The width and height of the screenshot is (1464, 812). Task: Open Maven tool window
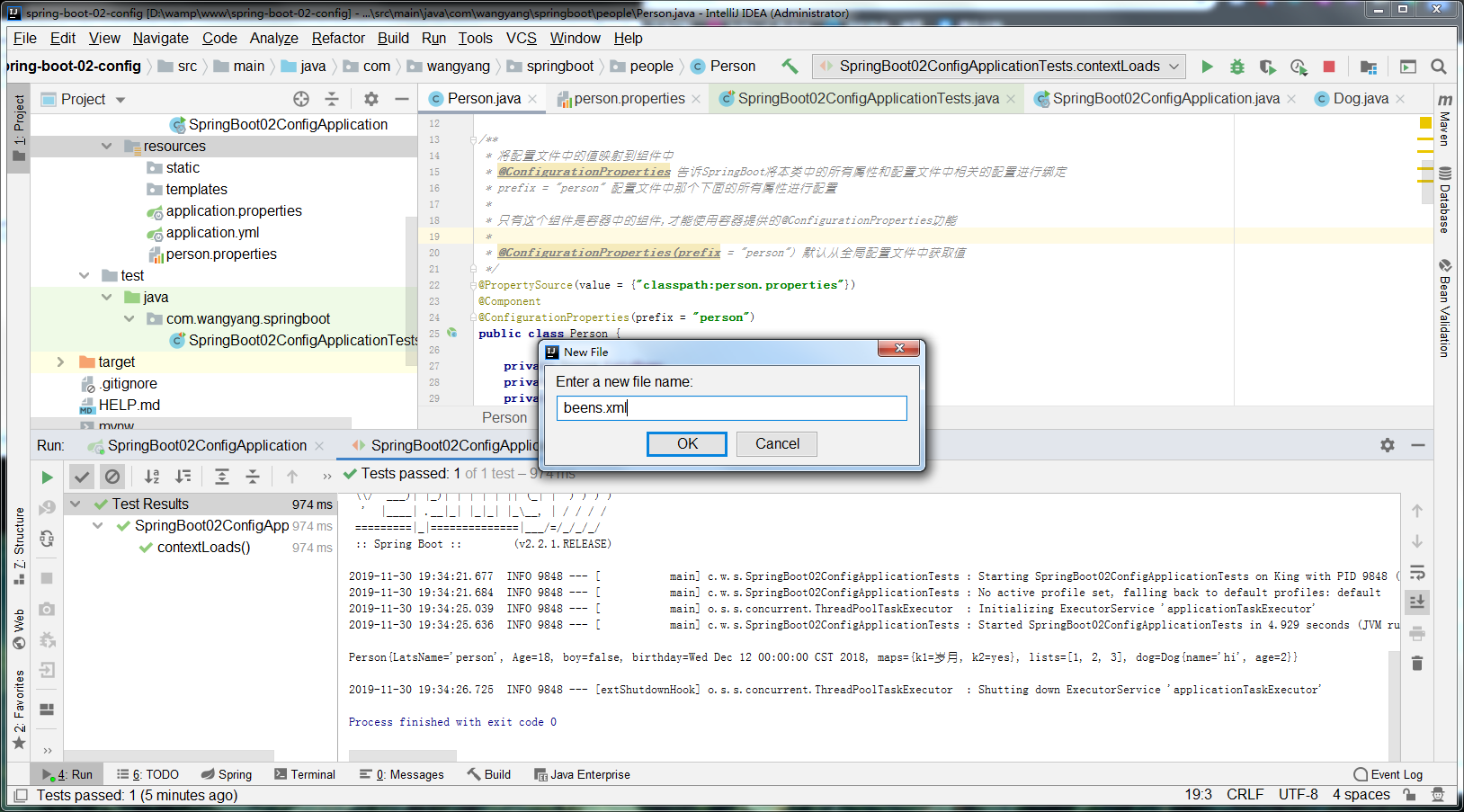1444,119
